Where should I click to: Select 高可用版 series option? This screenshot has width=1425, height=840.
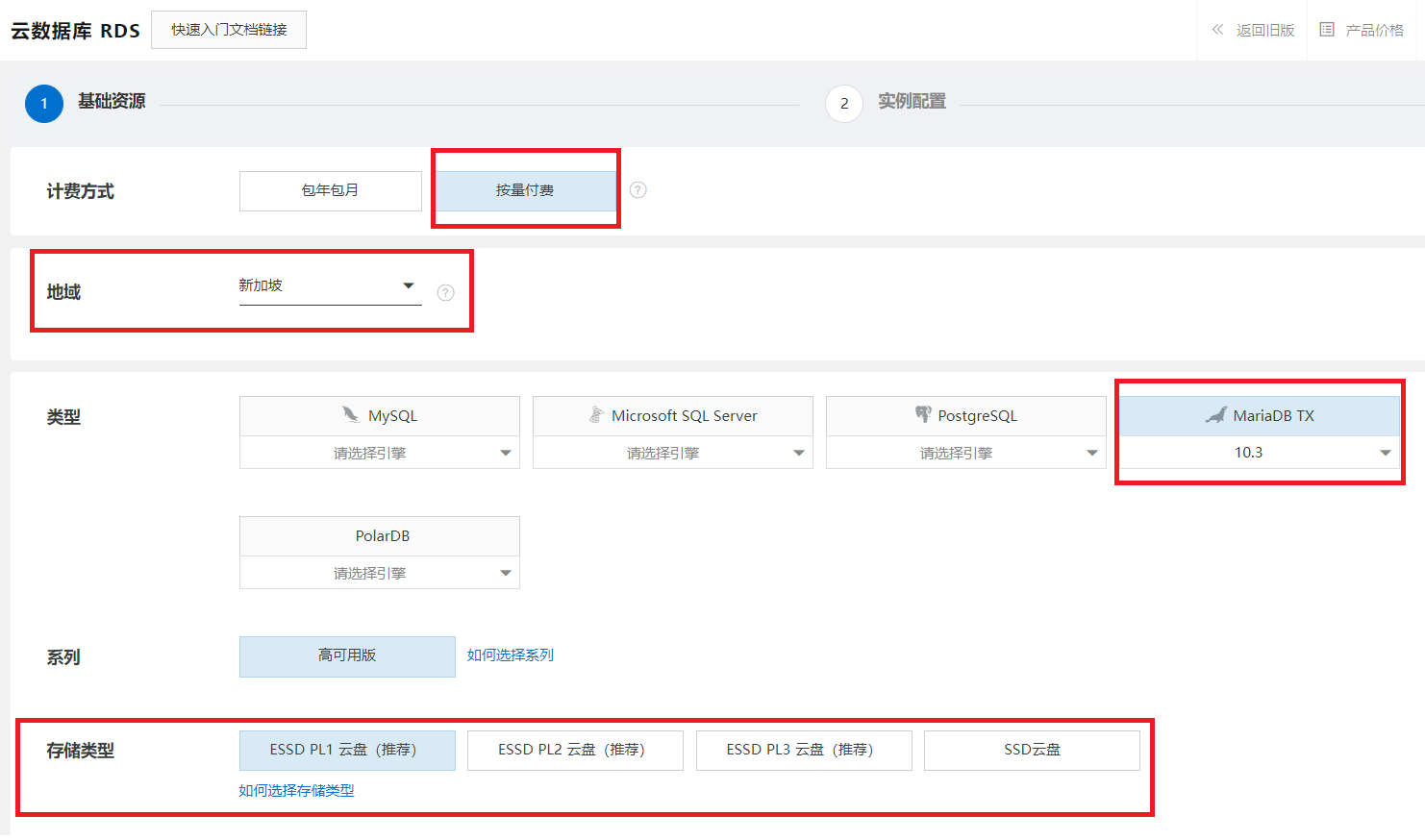pyautogui.click(x=347, y=656)
